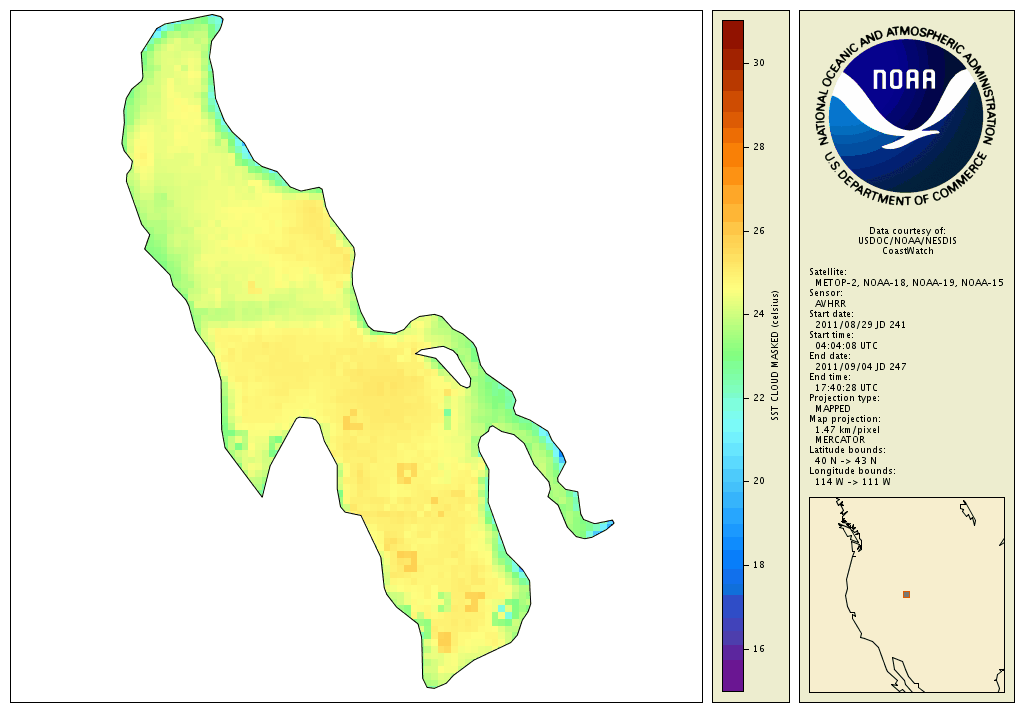The width and height of the screenshot is (1024, 712).
Task: Click the '2011/08/29 JD 241' value
Action: (860, 325)
